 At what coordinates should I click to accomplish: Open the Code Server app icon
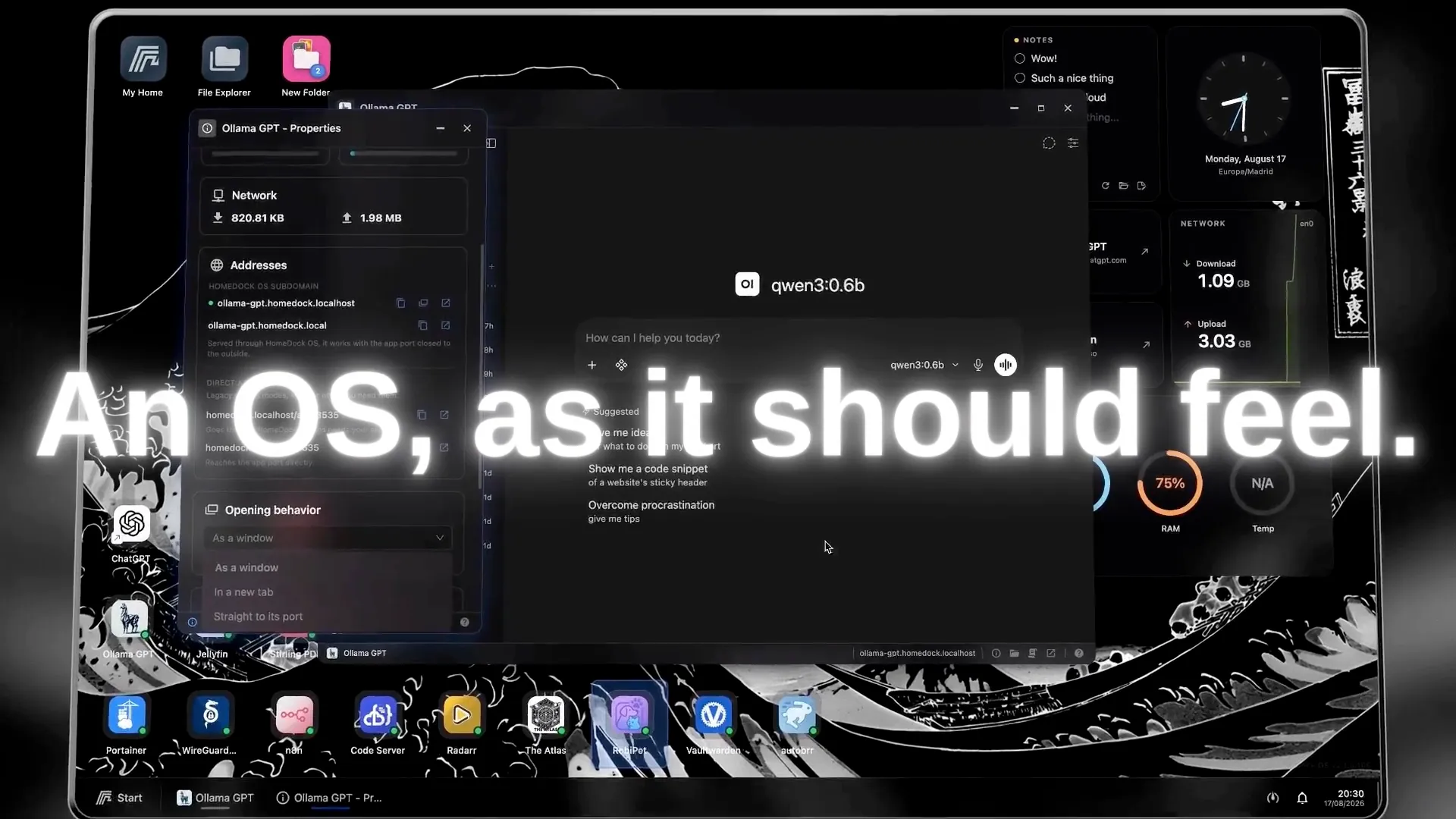[378, 714]
